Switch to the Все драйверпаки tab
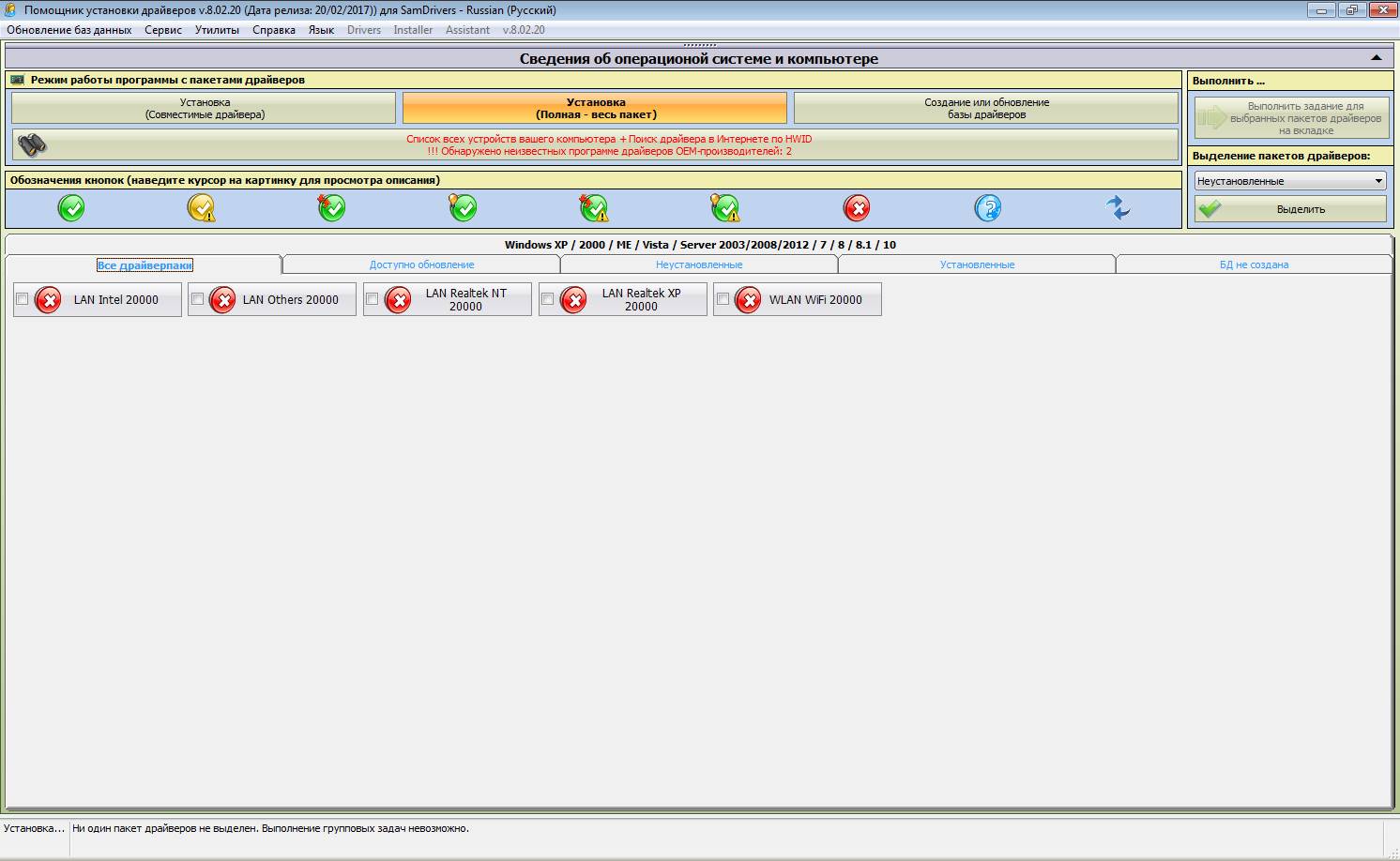Image resolution: width=1400 pixels, height=861 pixels. [x=145, y=264]
